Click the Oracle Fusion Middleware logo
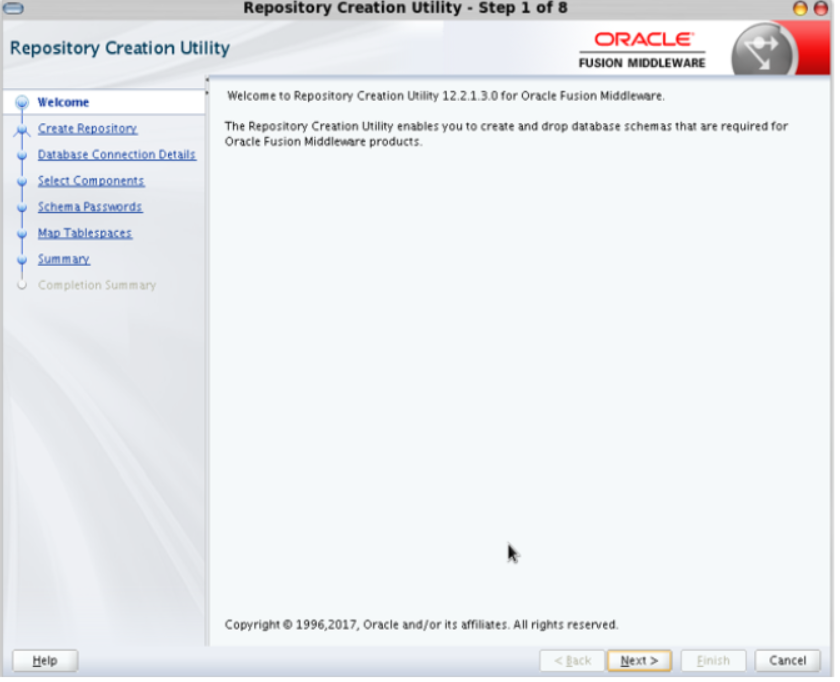The height and width of the screenshot is (682, 840). tap(642, 50)
